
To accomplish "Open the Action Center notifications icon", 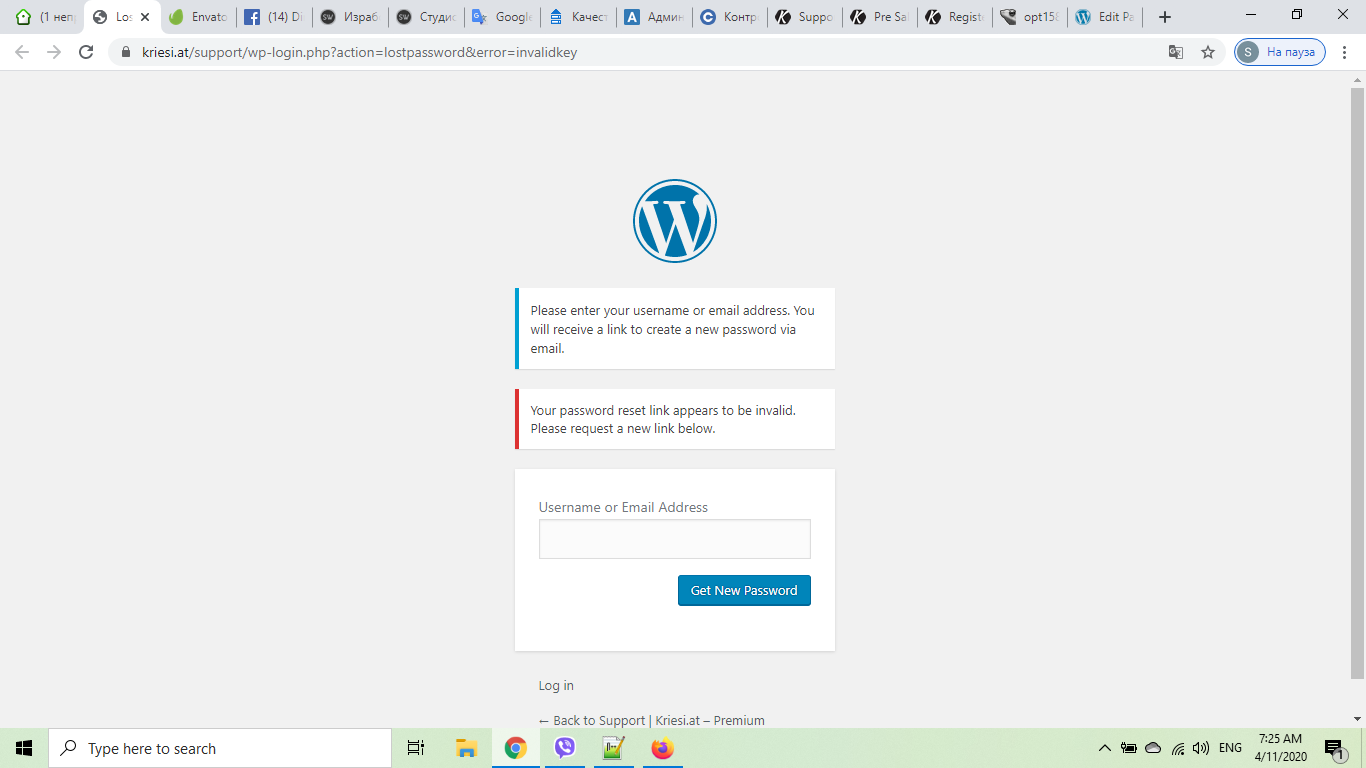I will coord(1334,748).
